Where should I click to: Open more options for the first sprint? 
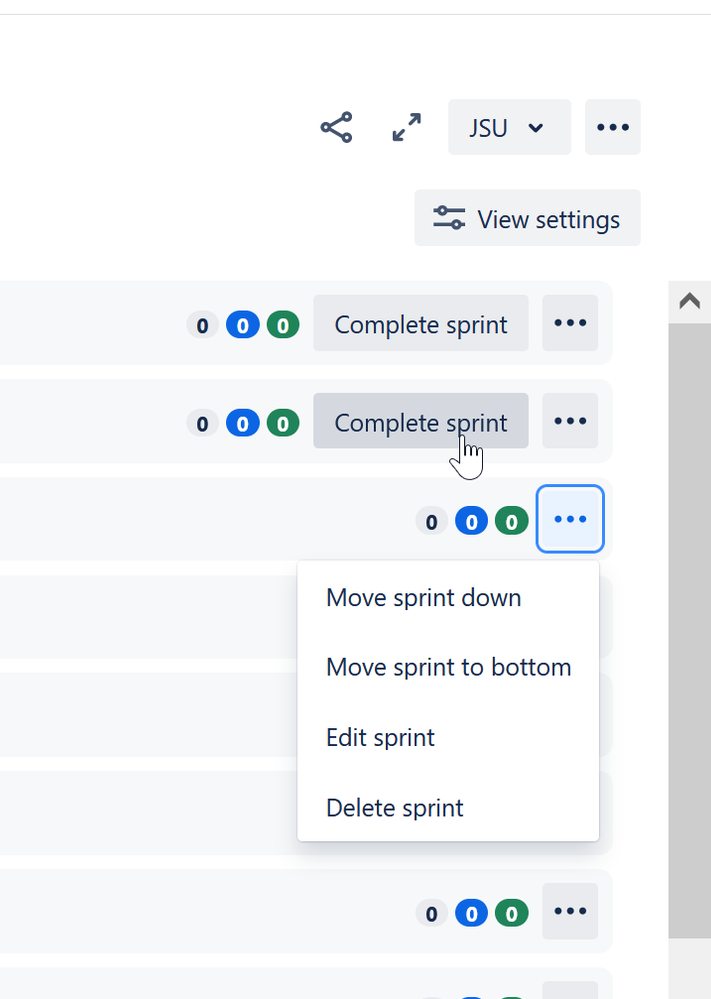pyautogui.click(x=570, y=323)
